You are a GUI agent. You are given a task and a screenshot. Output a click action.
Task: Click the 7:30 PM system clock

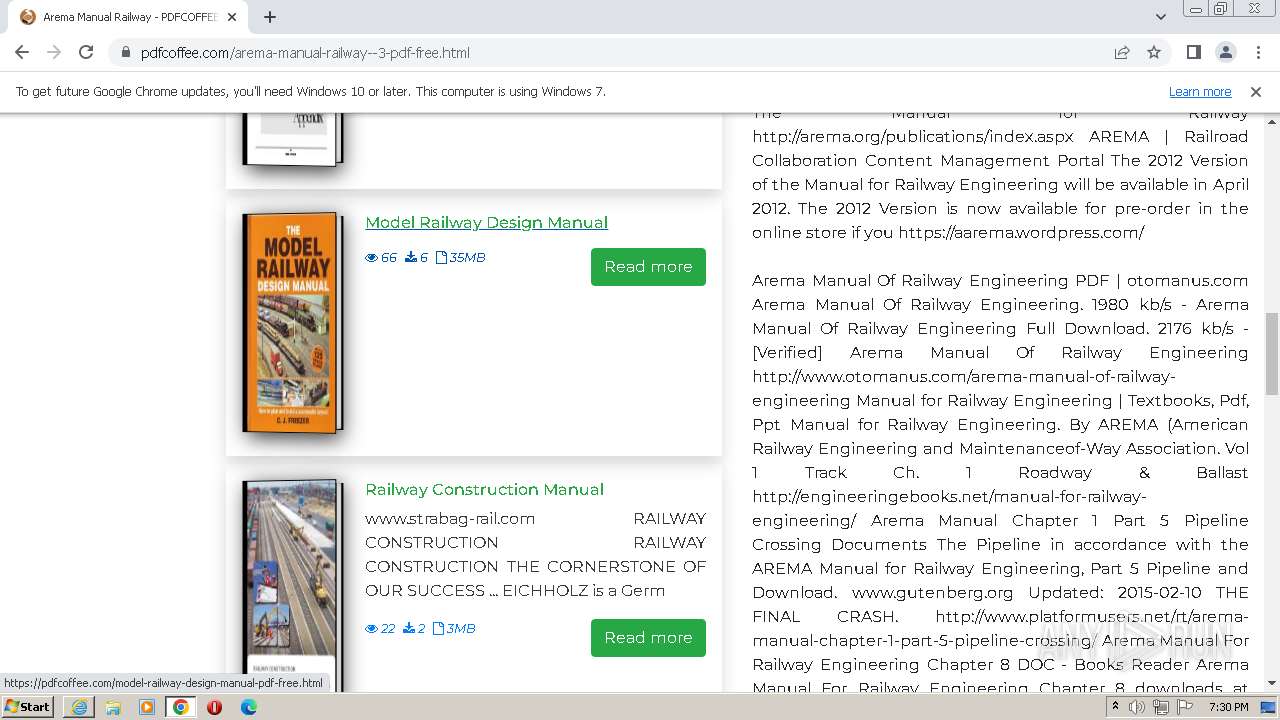click(1228, 707)
